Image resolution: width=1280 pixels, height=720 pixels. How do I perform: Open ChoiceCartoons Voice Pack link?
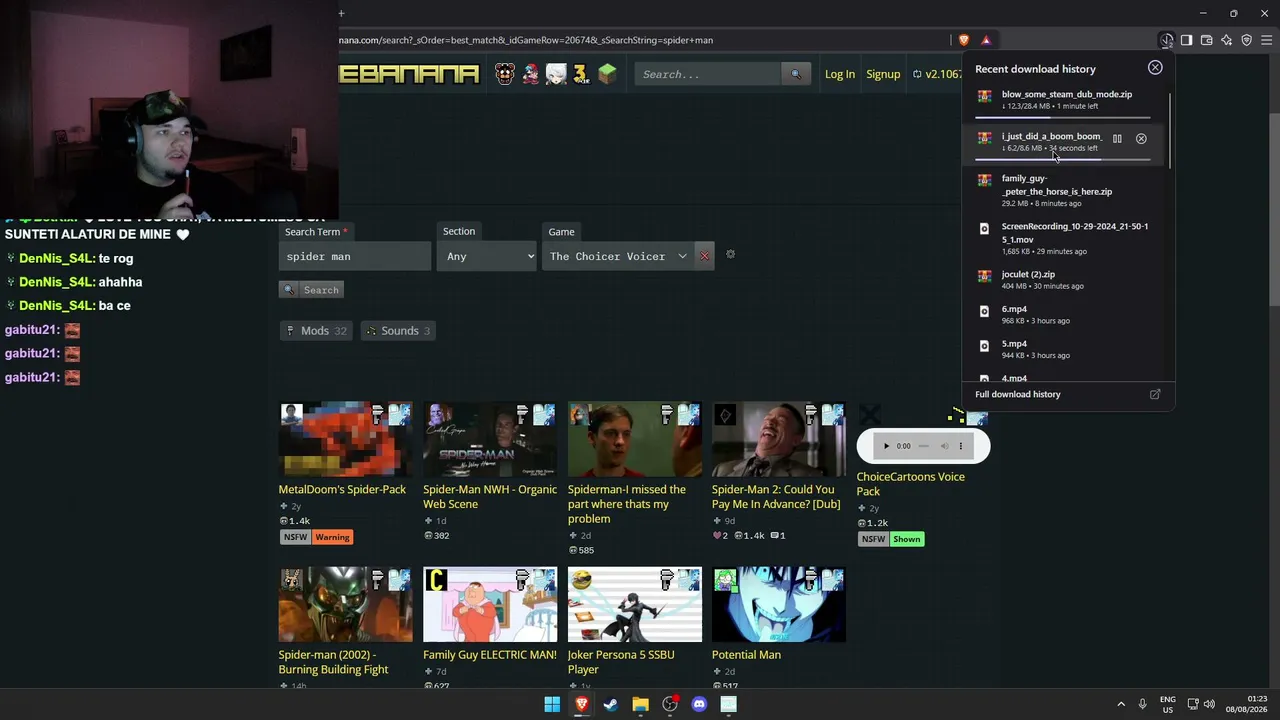pyautogui.click(x=911, y=484)
